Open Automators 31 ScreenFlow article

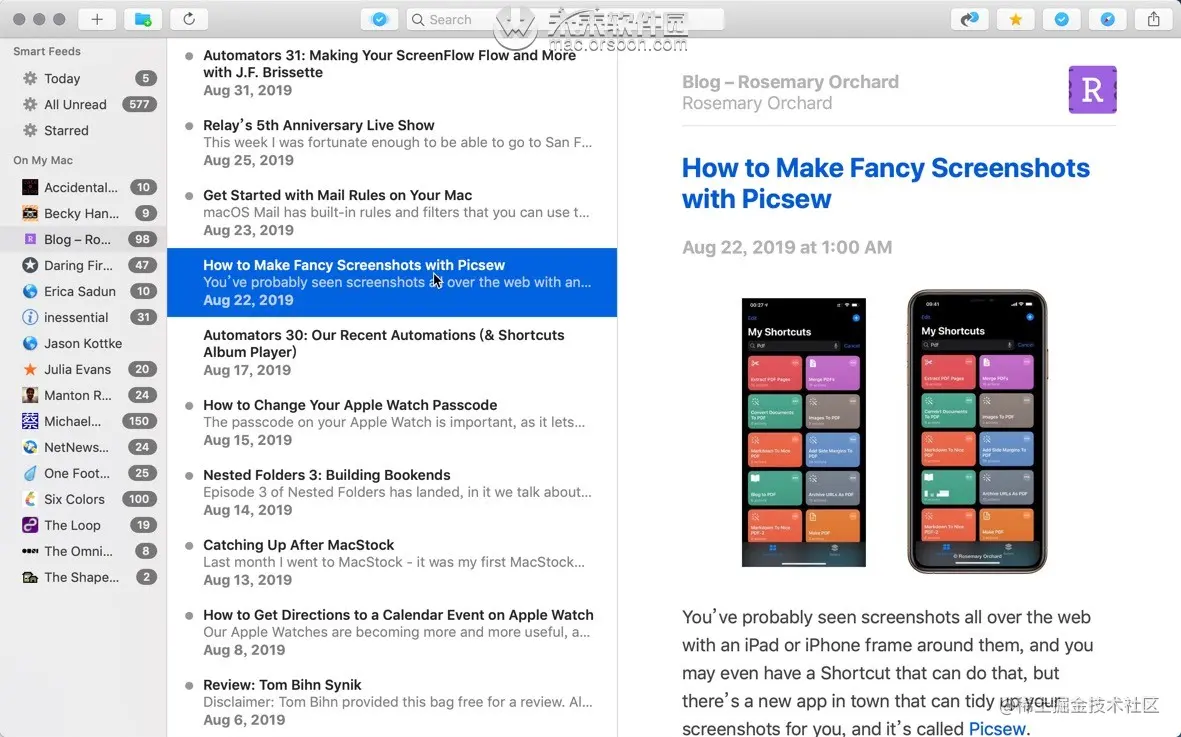pyautogui.click(x=392, y=72)
